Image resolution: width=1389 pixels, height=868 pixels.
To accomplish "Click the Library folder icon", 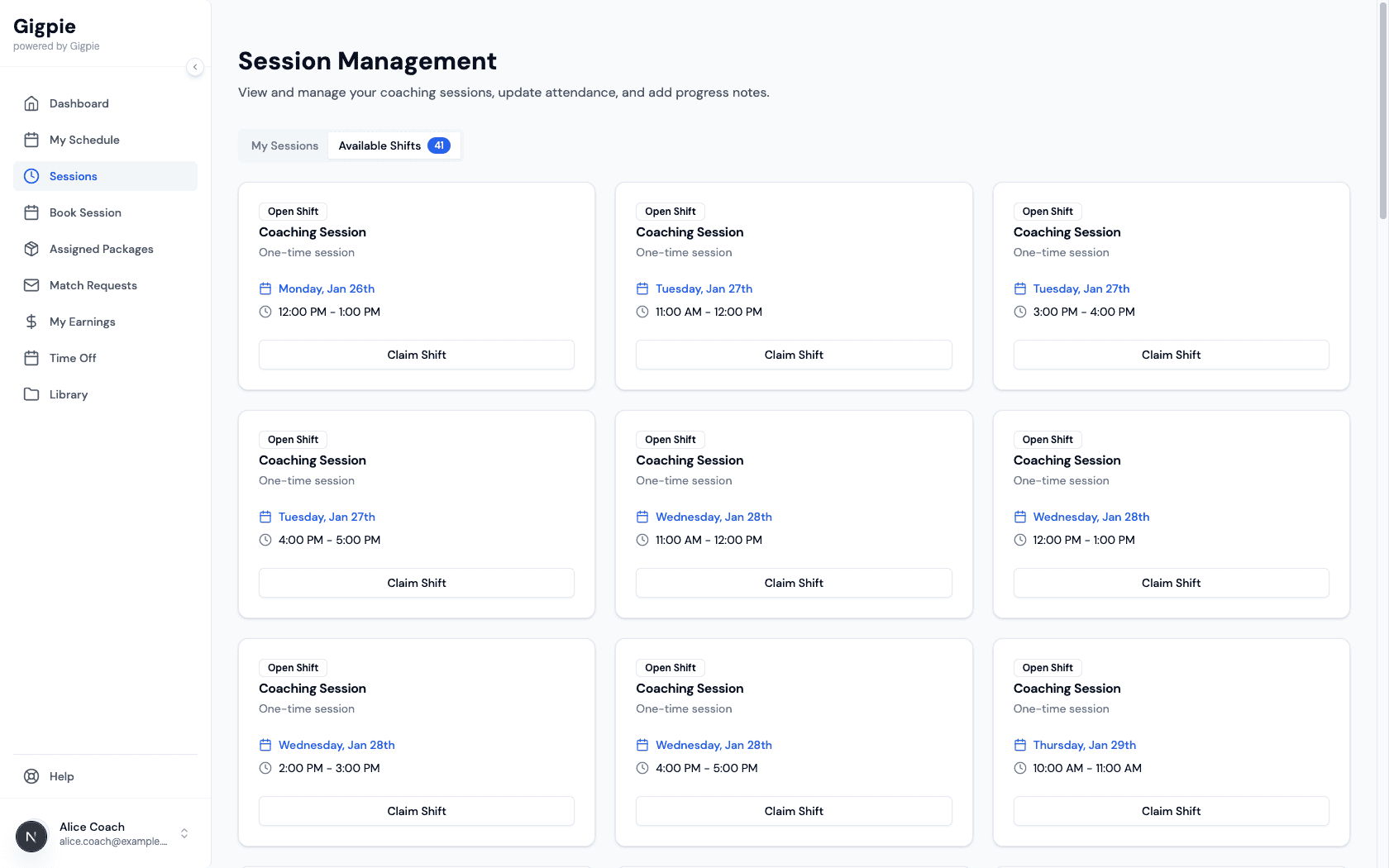I will point(31,394).
